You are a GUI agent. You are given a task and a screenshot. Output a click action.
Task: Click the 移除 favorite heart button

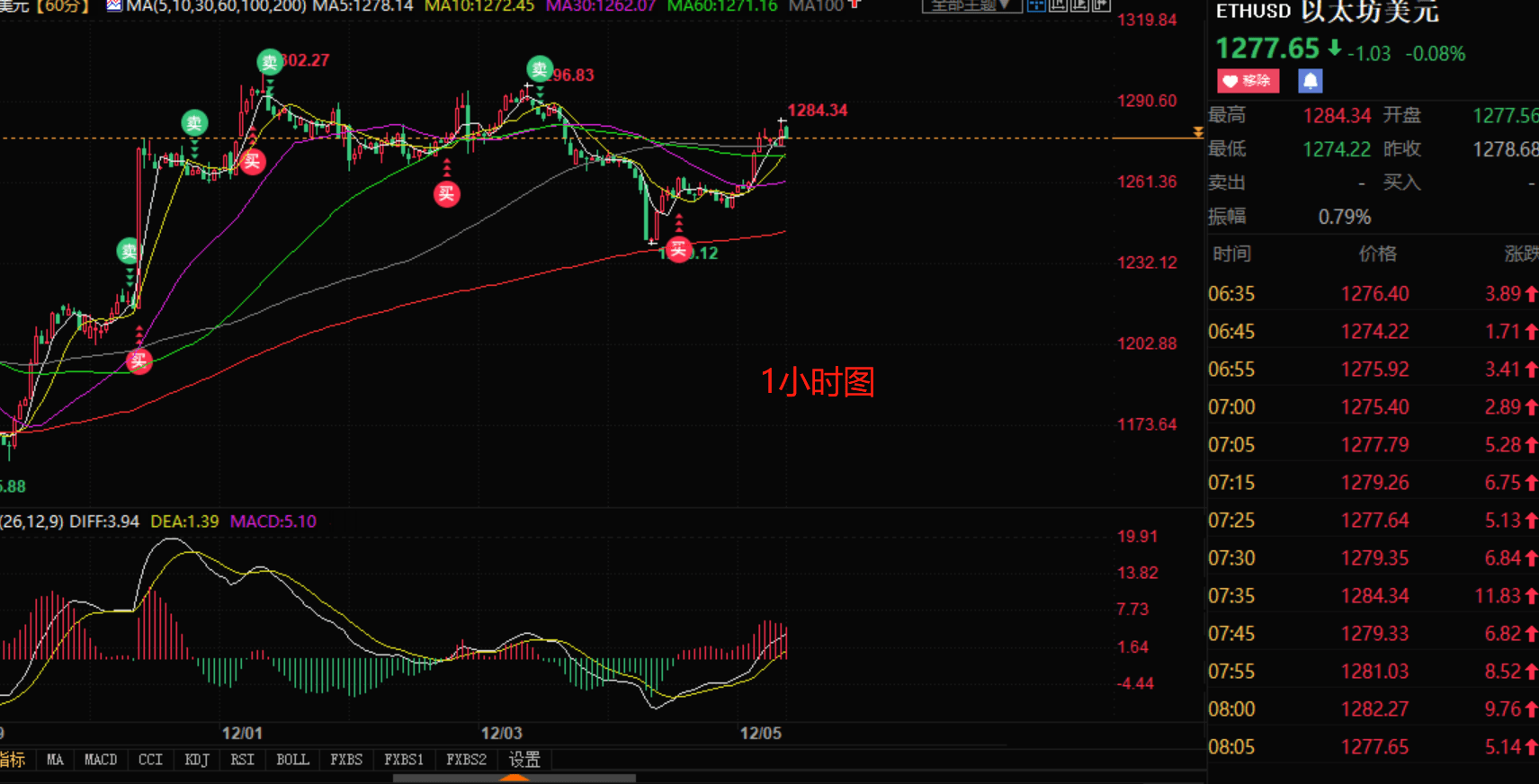click(x=1248, y=81)
